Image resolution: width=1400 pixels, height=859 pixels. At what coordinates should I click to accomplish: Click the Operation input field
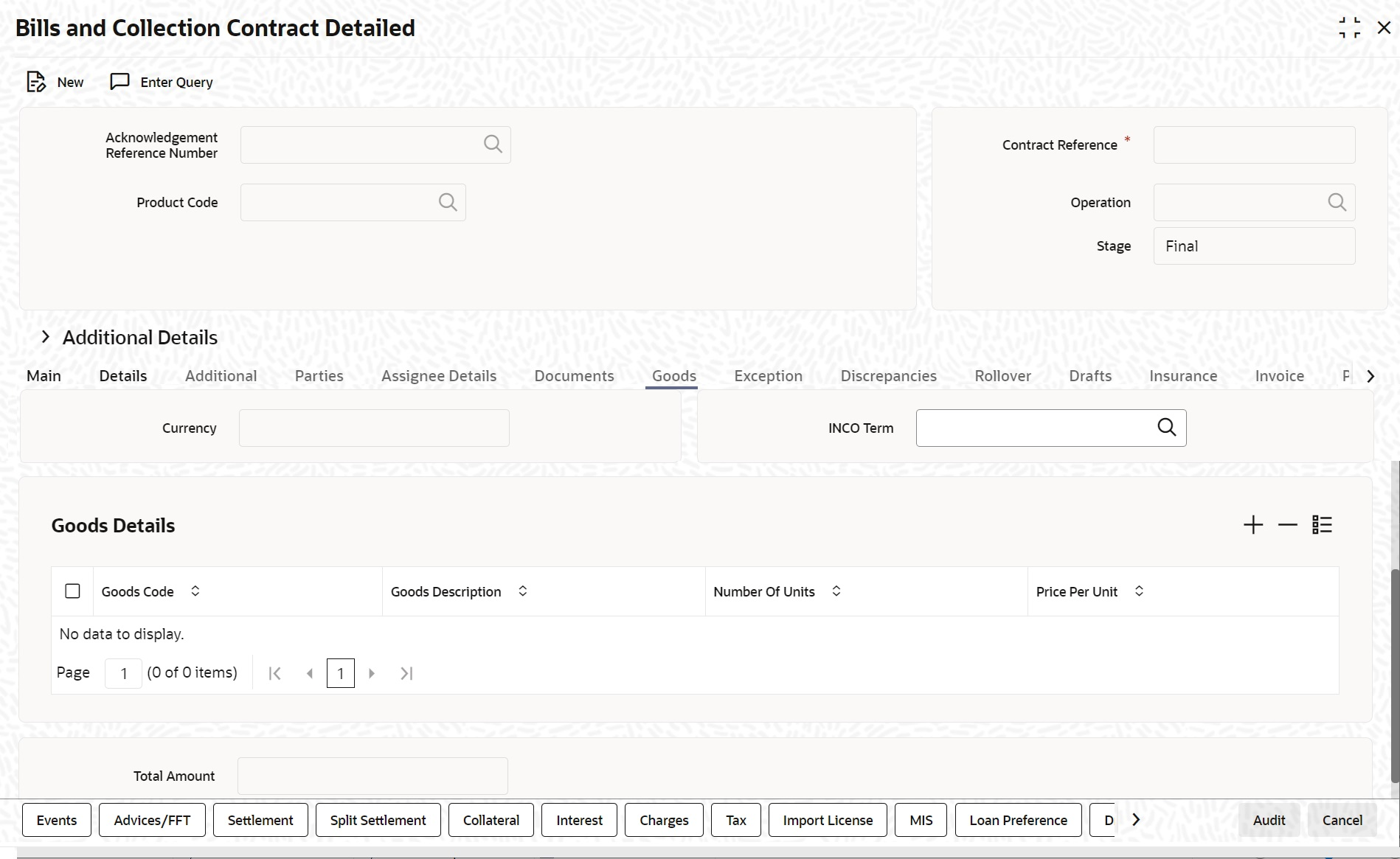tap(1254, 202)
